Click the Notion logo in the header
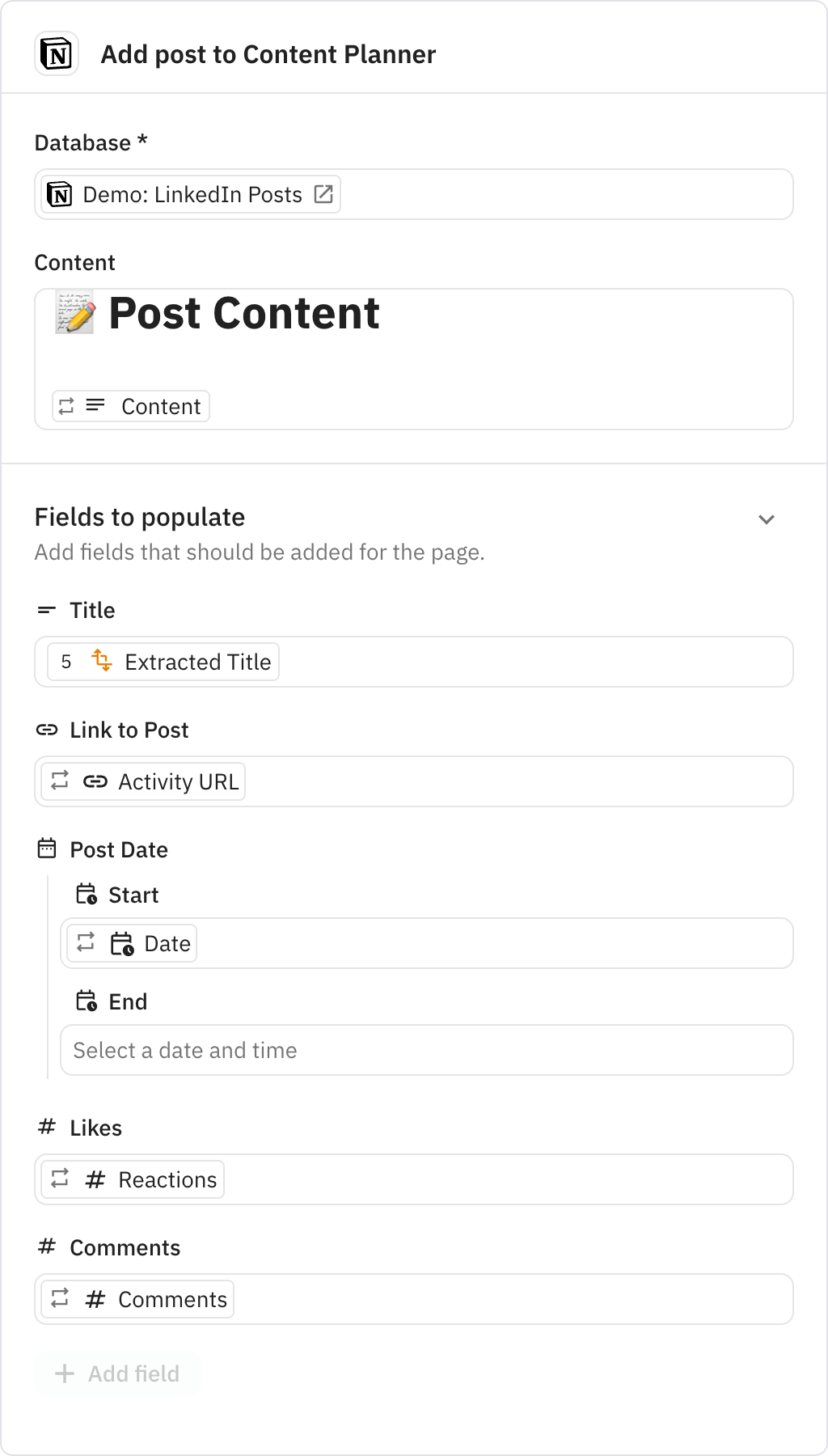828x1456 pixels. pyautogui.click(x=56, y=54)
